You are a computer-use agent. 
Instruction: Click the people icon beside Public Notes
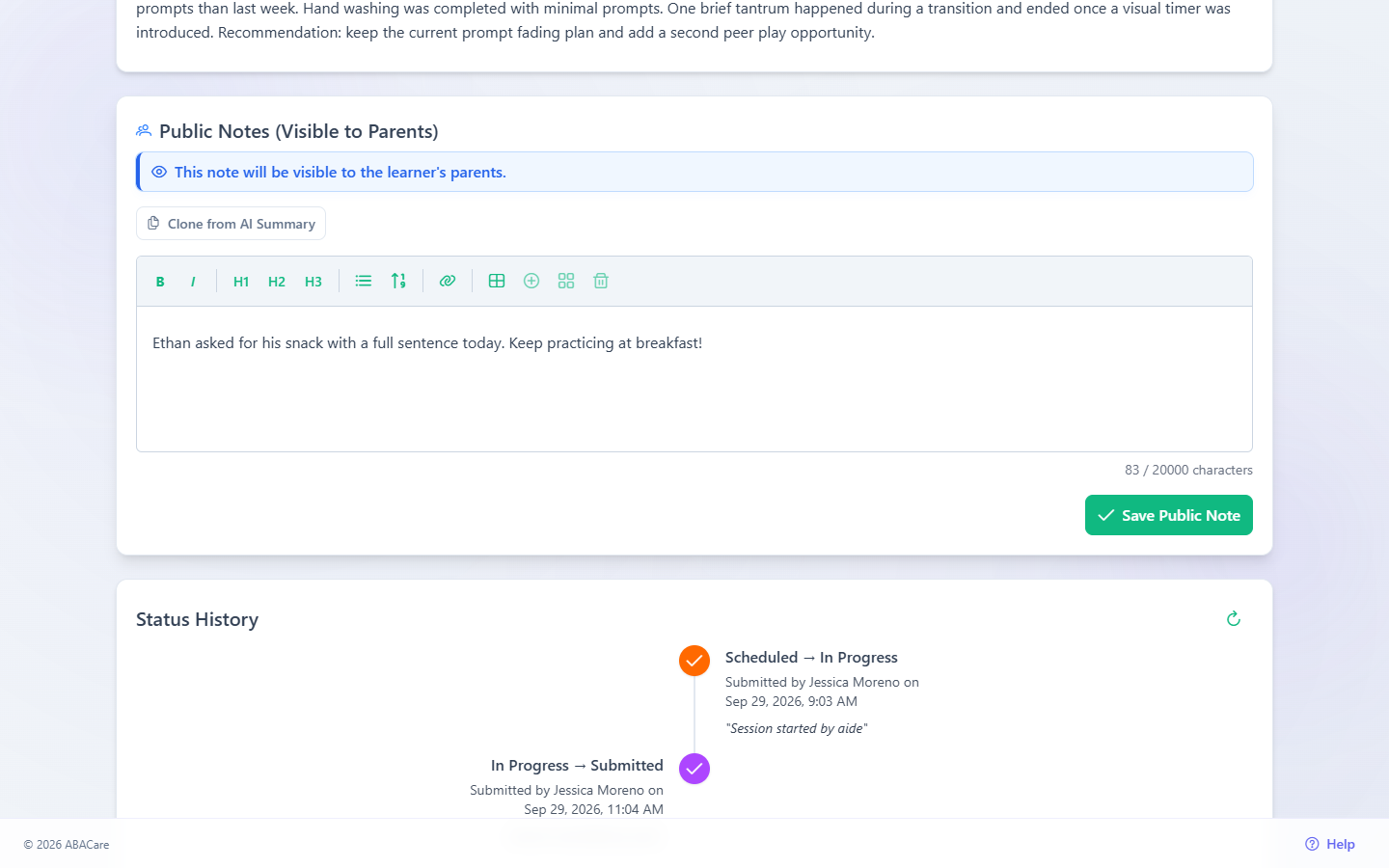pyautogui.click(x=144, y=130)
